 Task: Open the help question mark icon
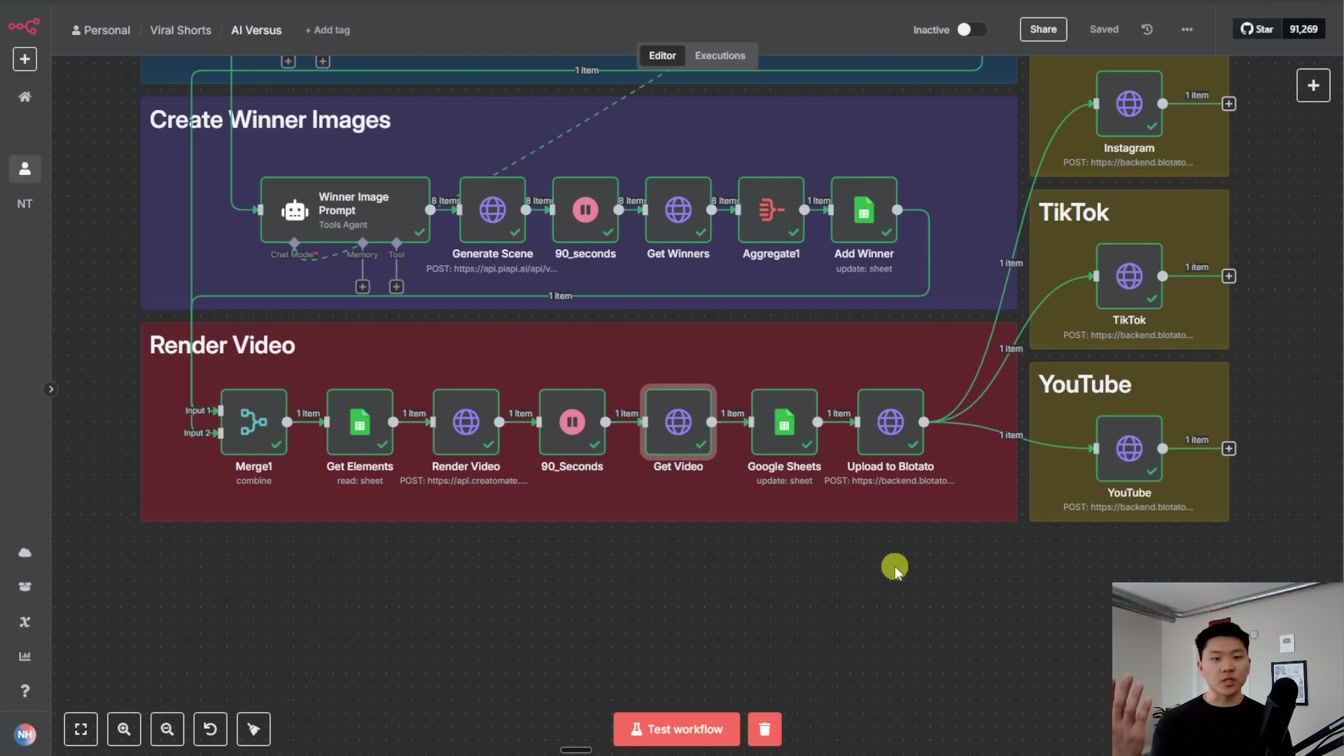pos(25,691)
